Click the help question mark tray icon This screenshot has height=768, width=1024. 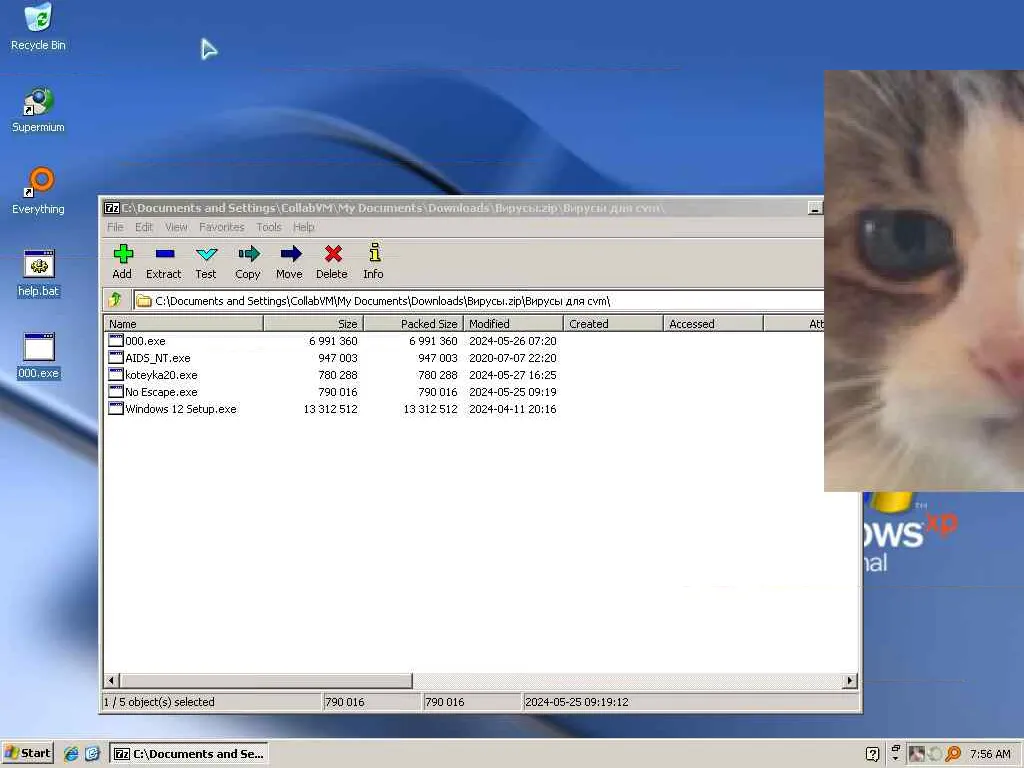(x=872, y=754)
